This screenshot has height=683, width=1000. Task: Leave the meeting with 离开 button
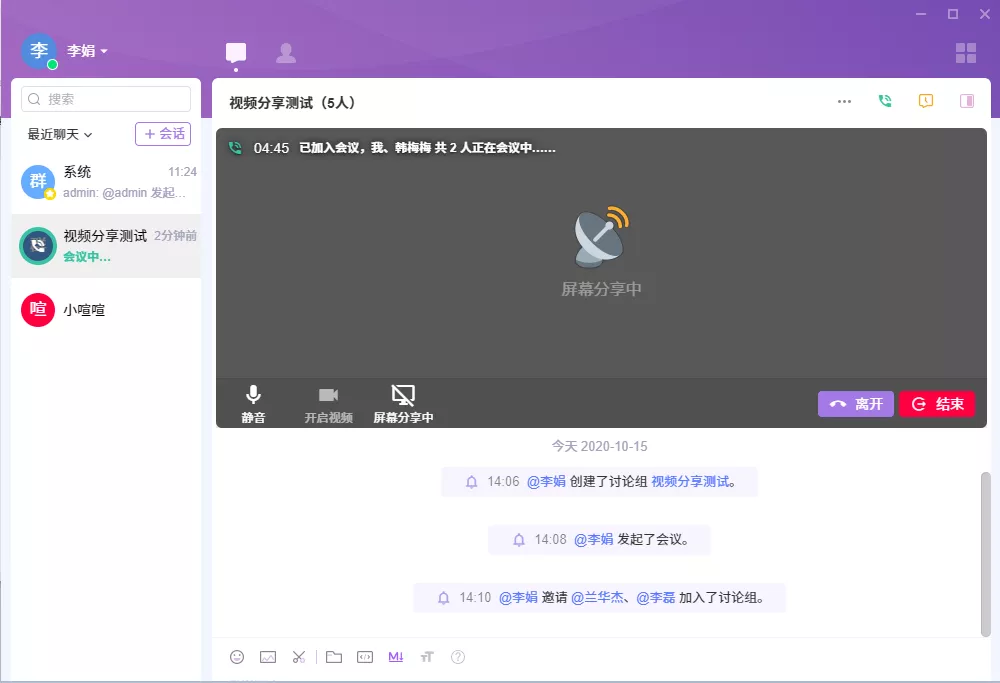pos(856,404)
